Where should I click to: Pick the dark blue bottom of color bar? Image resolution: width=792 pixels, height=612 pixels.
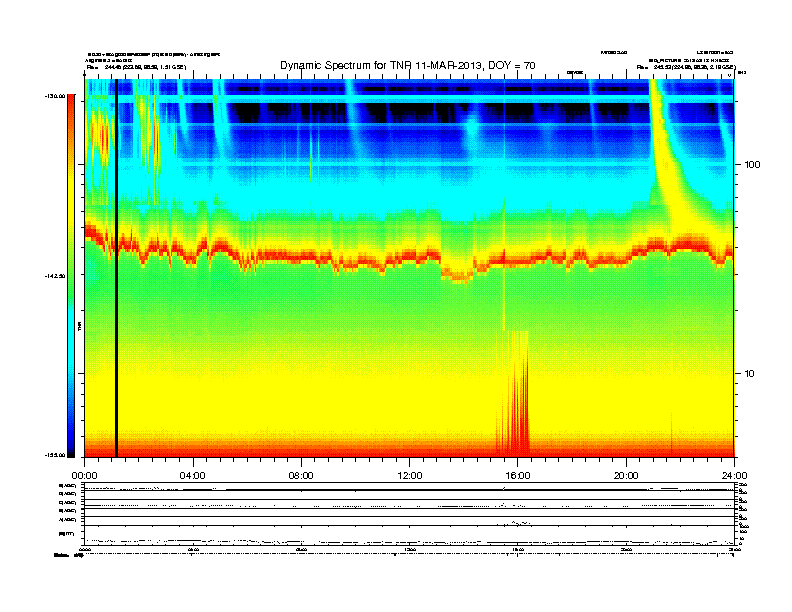[x=71, y=447]
